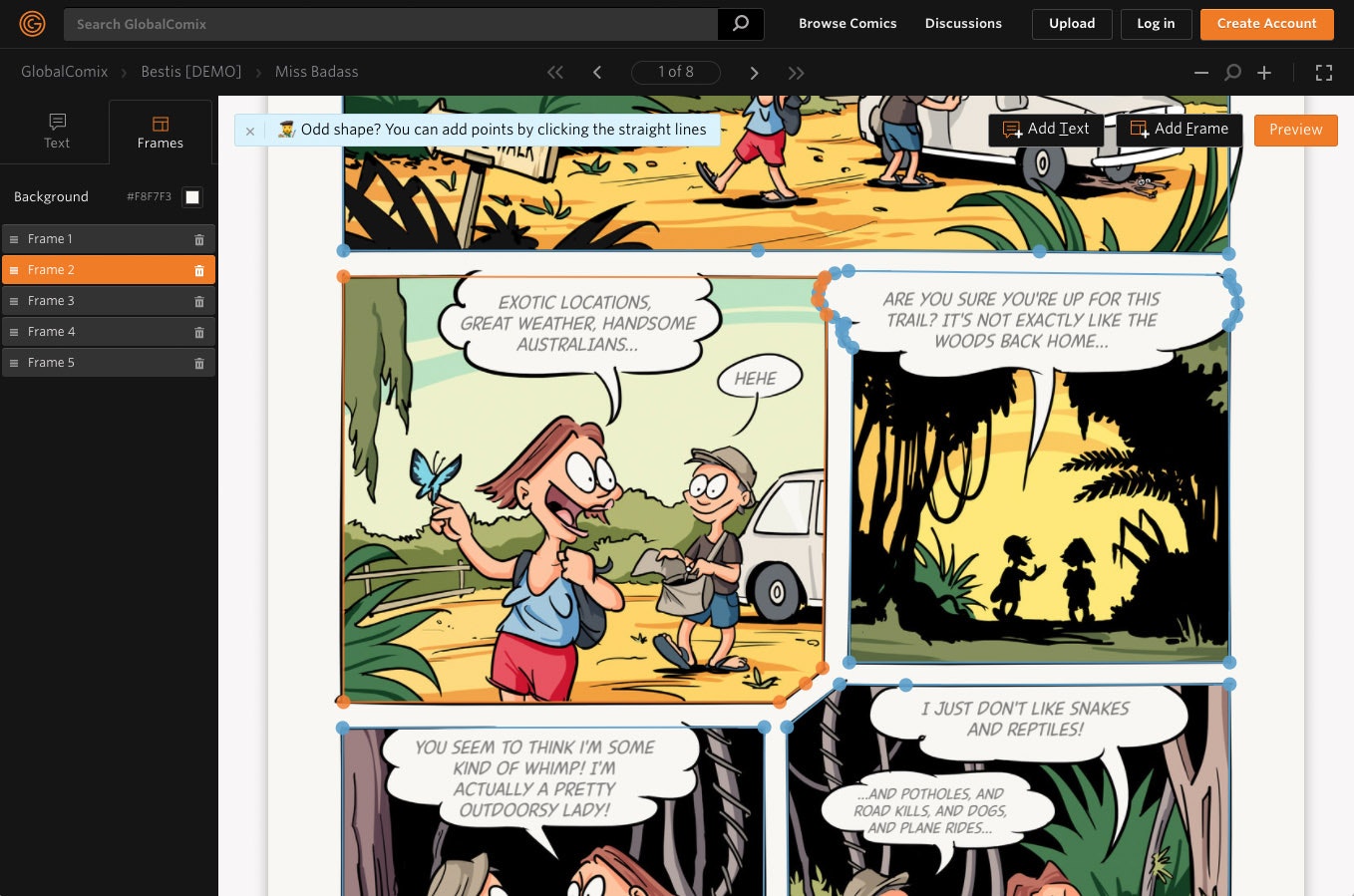Click Log in

tap(1156, 23)
